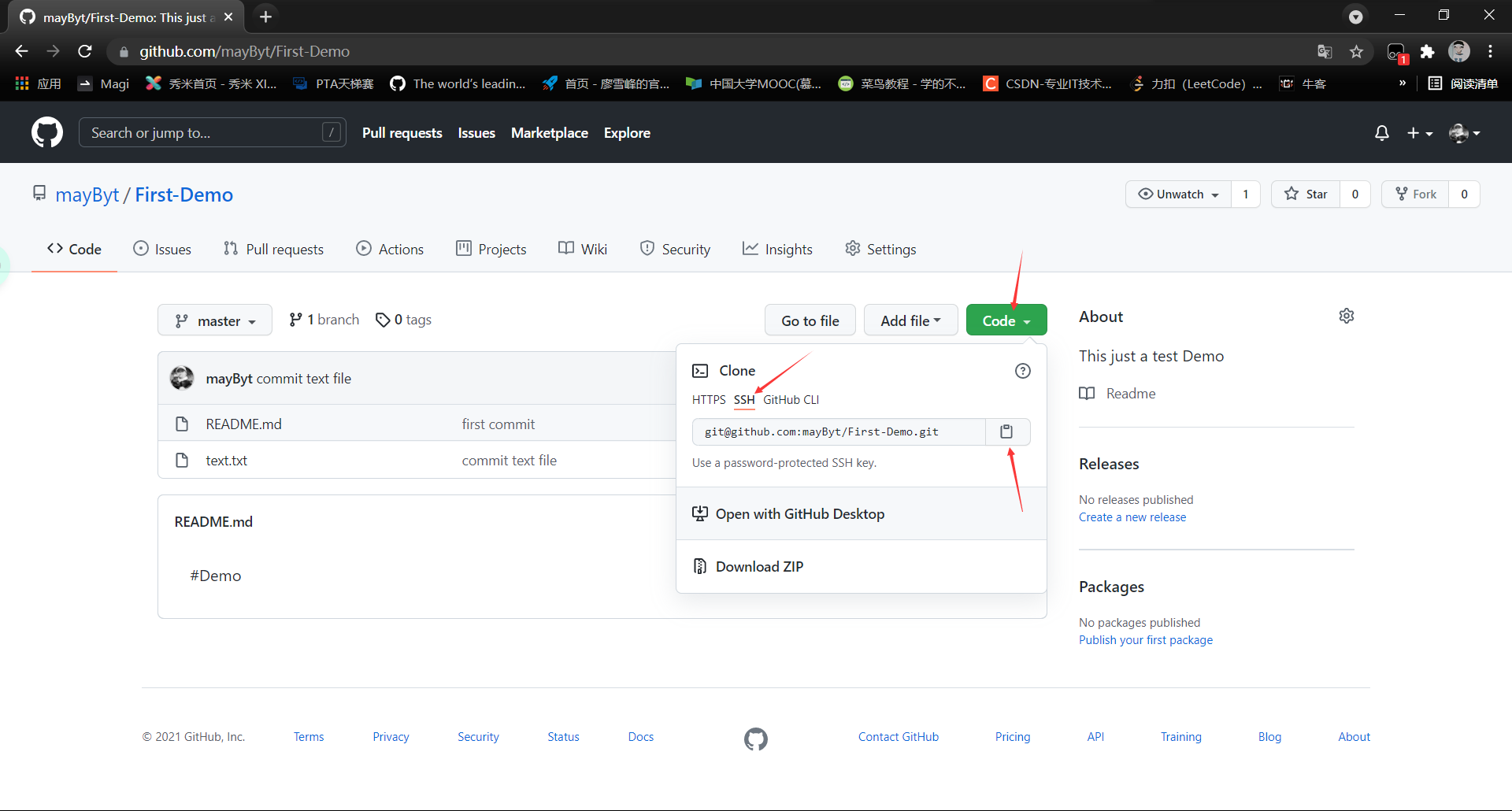The height and width of the screenshot is (811, 1512).
Task: Click the footer GitHub octocat logo
Action: point(756,739)
